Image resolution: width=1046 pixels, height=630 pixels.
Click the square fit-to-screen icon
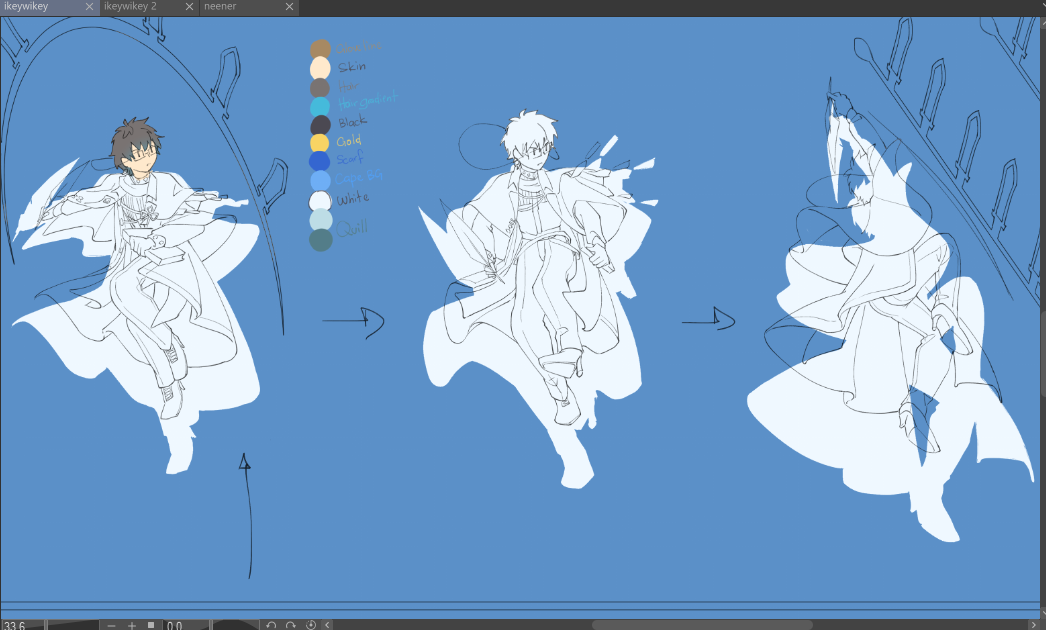151,625
